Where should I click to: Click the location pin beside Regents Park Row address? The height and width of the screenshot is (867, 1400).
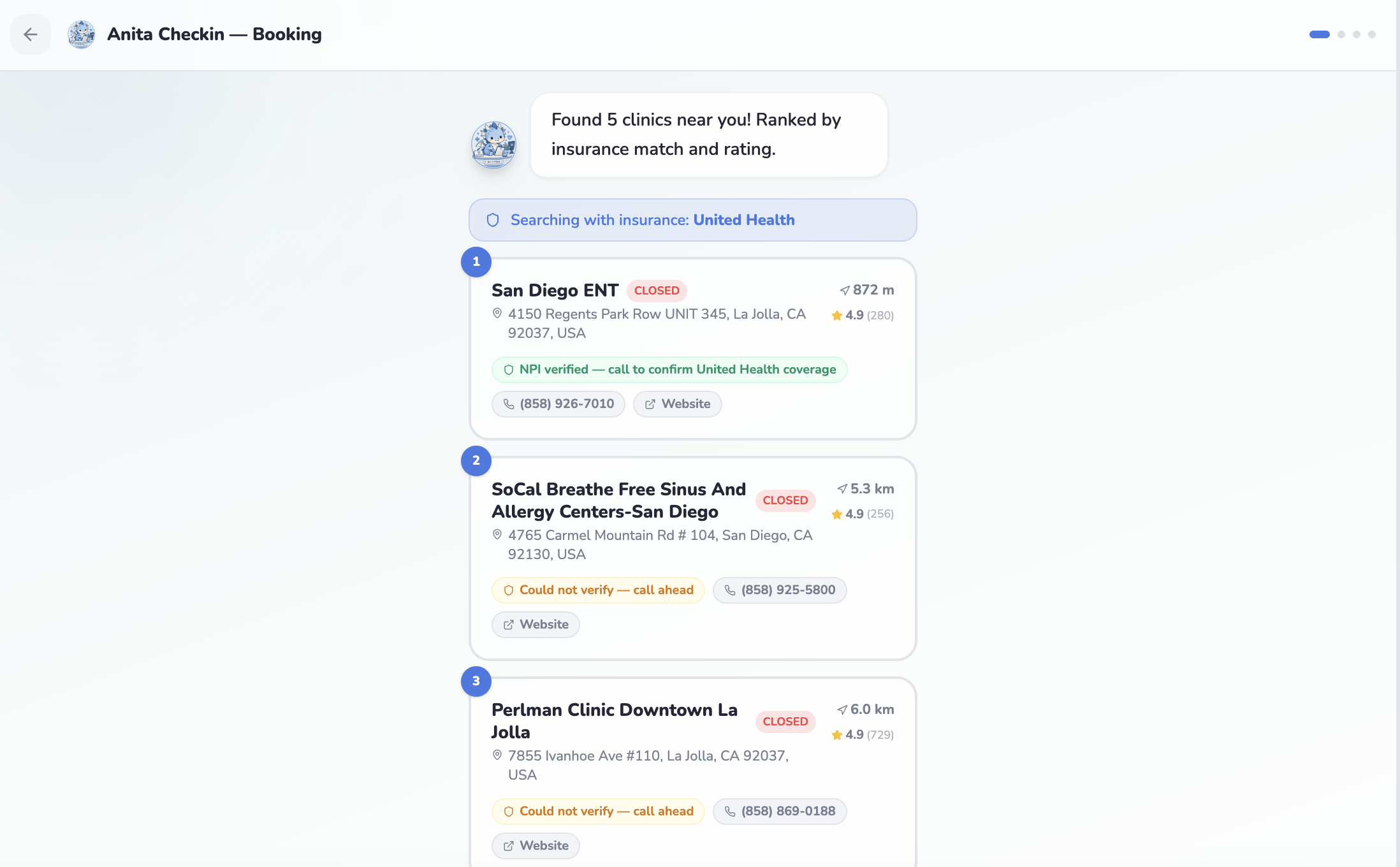497,314
